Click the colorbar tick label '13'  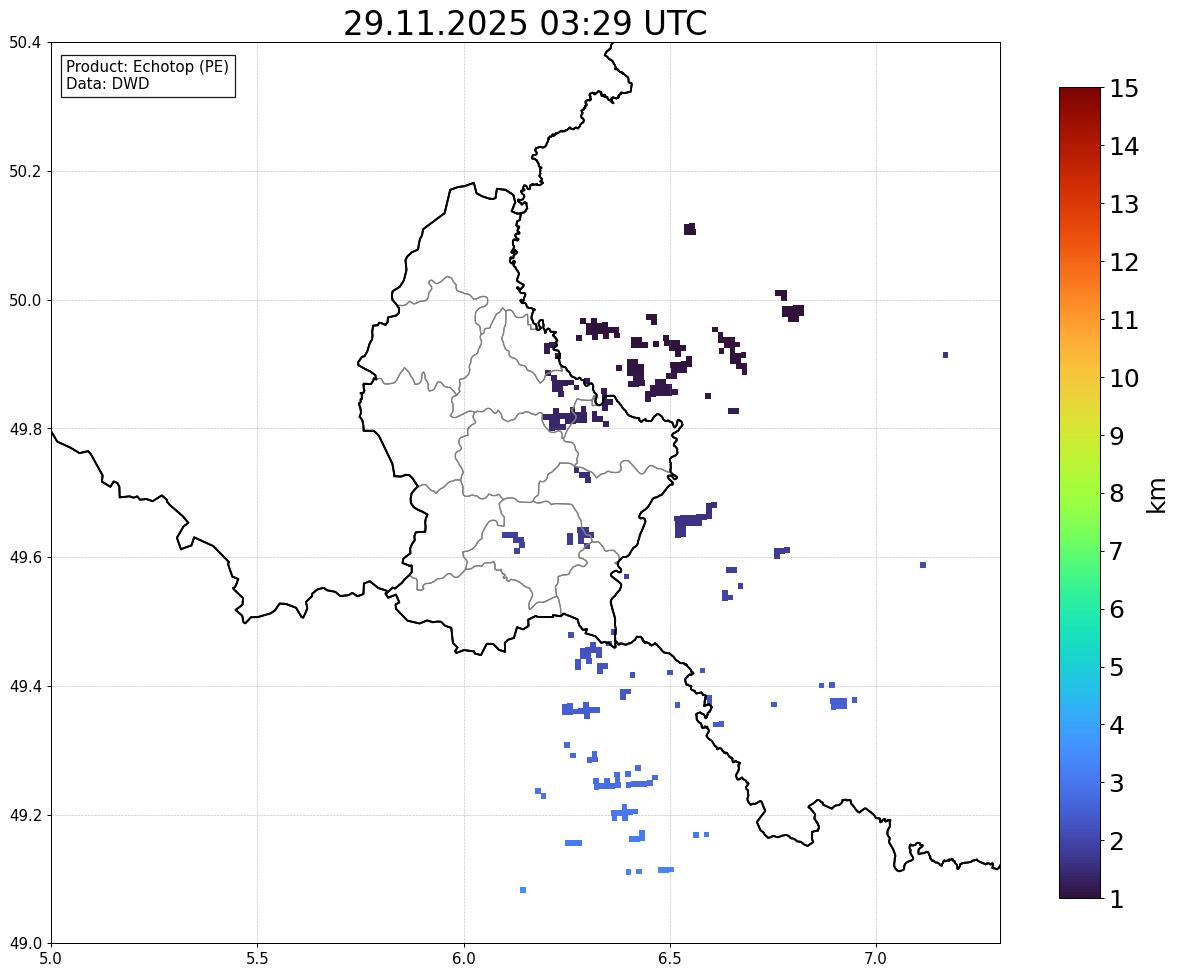1124,204
